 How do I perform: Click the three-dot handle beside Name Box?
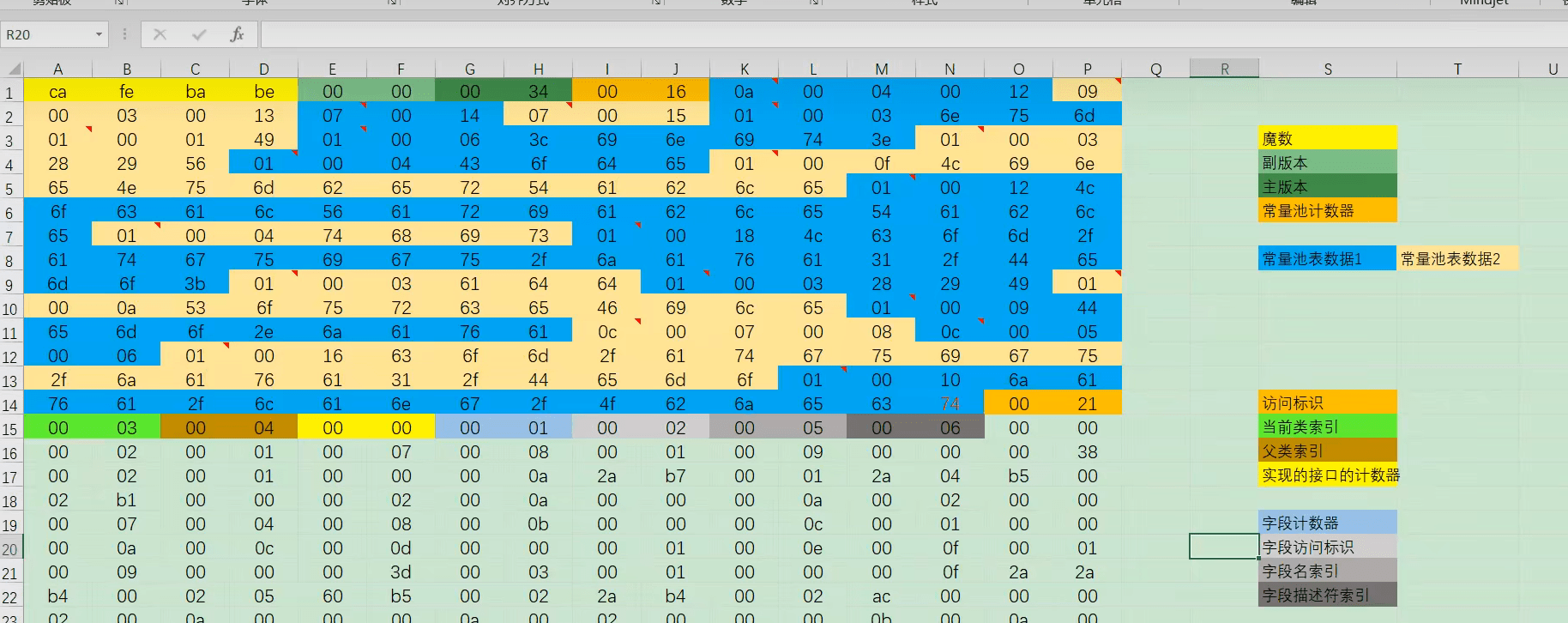125,34
